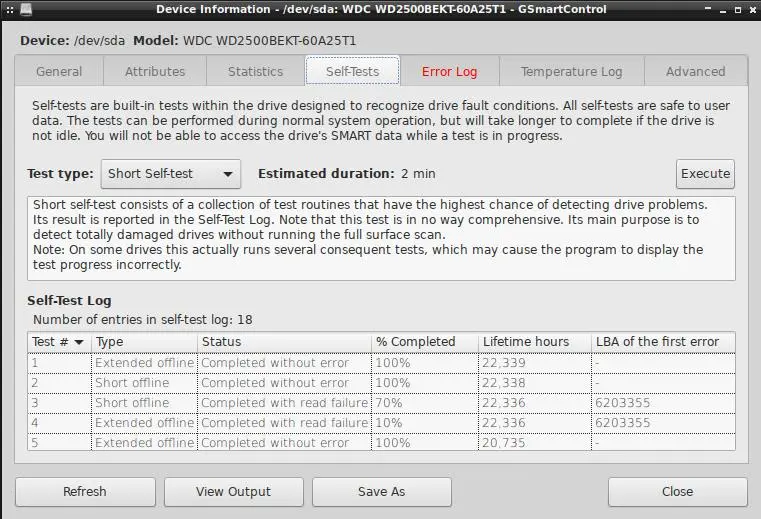Image resolution: width=761 pixels, height=519 pixels.
Task: Open the Statistics tab
Action: (x=255, y=71)
